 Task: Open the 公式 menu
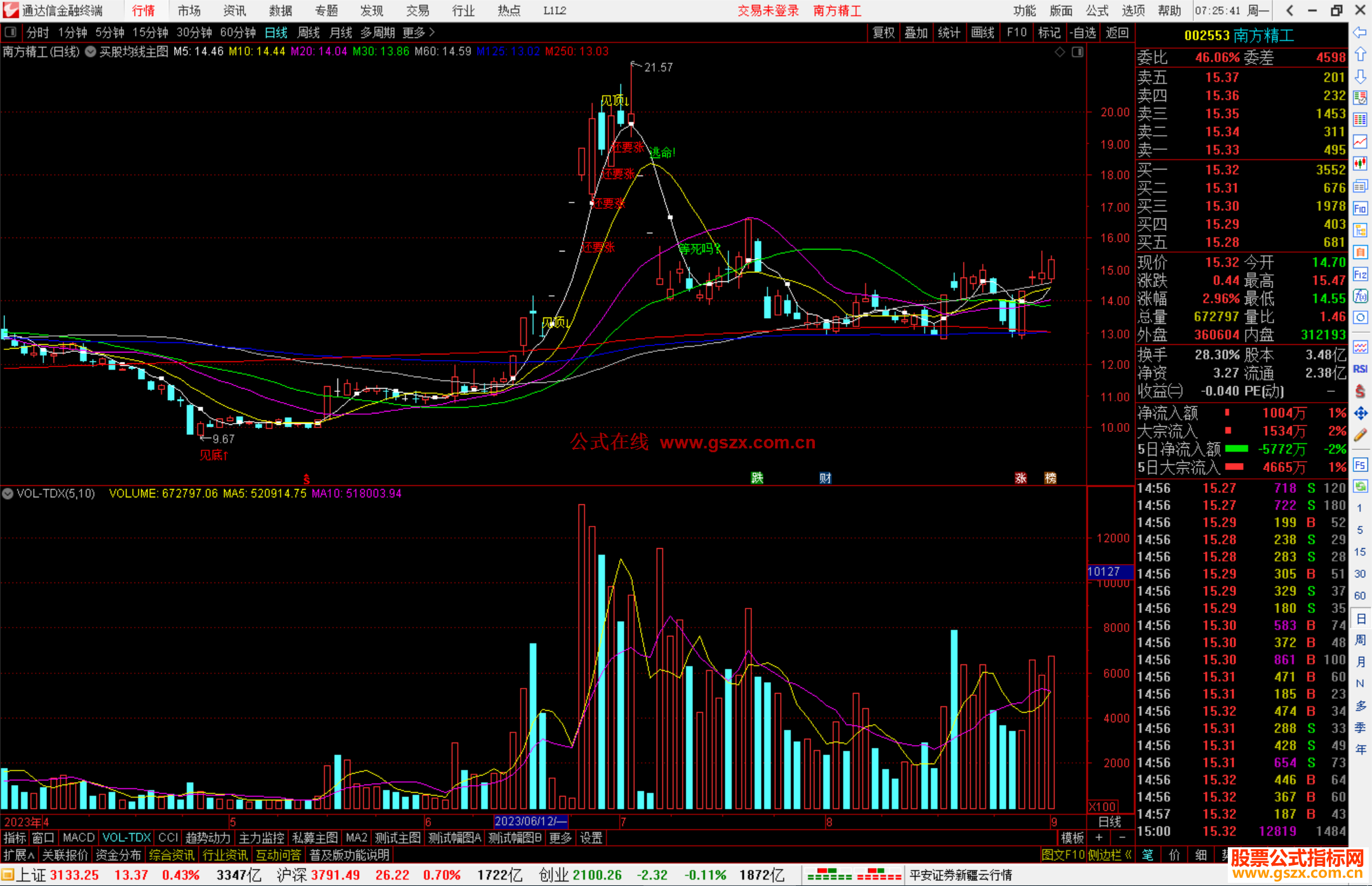(x=1097, y=10)
